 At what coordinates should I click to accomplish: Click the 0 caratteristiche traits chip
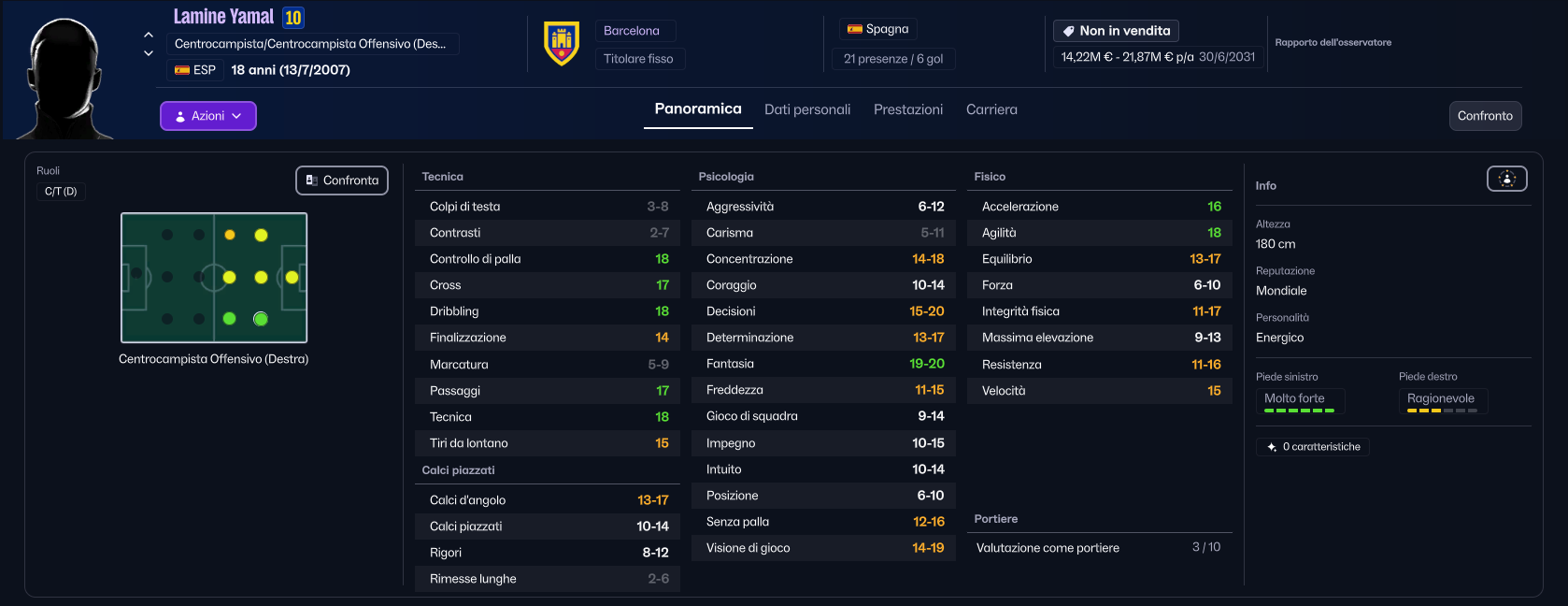click(x=1313, y=447)
